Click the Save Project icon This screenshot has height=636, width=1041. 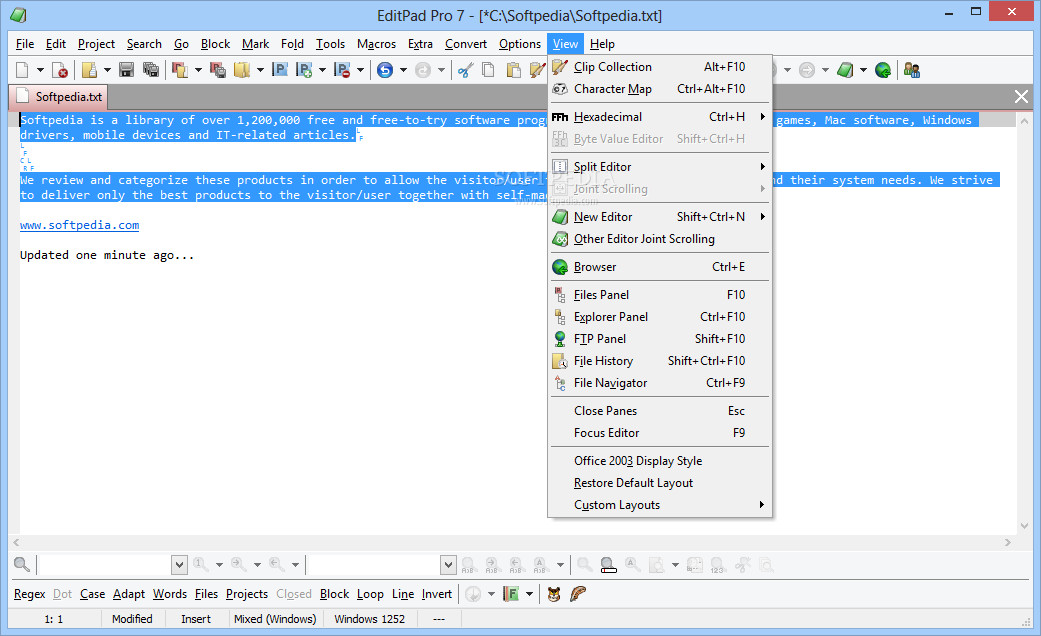tap(218, 70)
